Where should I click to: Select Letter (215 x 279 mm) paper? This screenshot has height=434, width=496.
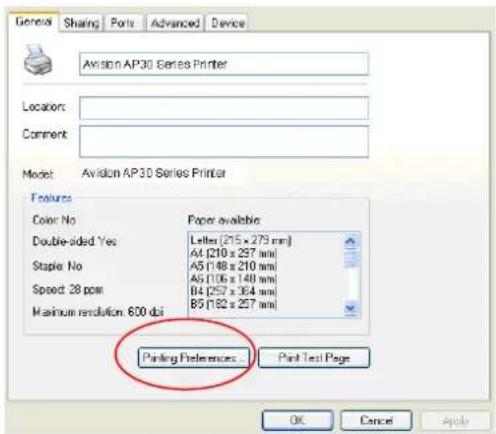click(241, 240)
